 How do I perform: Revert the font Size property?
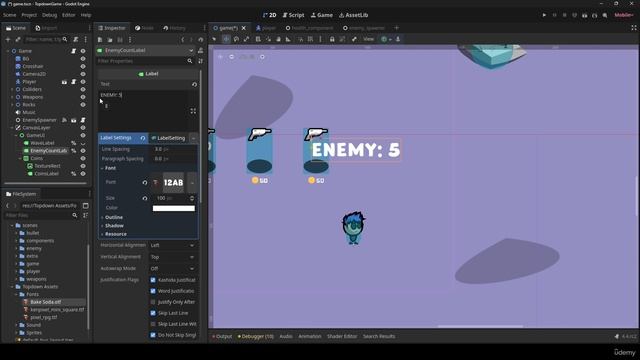pyautogui.click(x=144, y=198)
